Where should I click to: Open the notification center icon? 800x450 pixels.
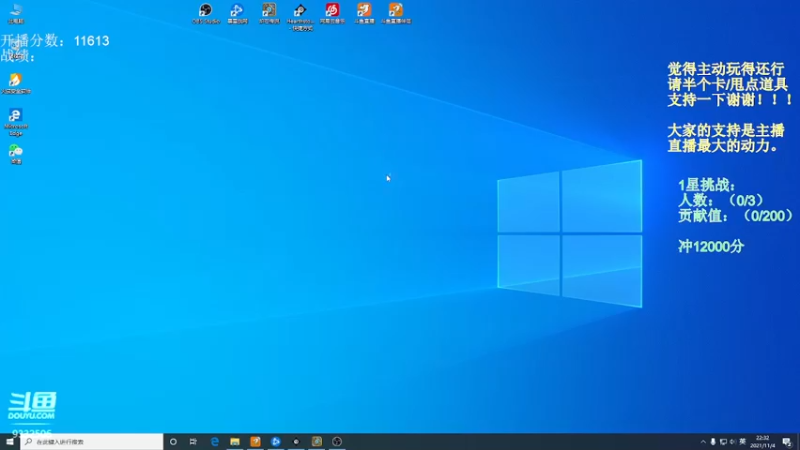tap(787, 442)
